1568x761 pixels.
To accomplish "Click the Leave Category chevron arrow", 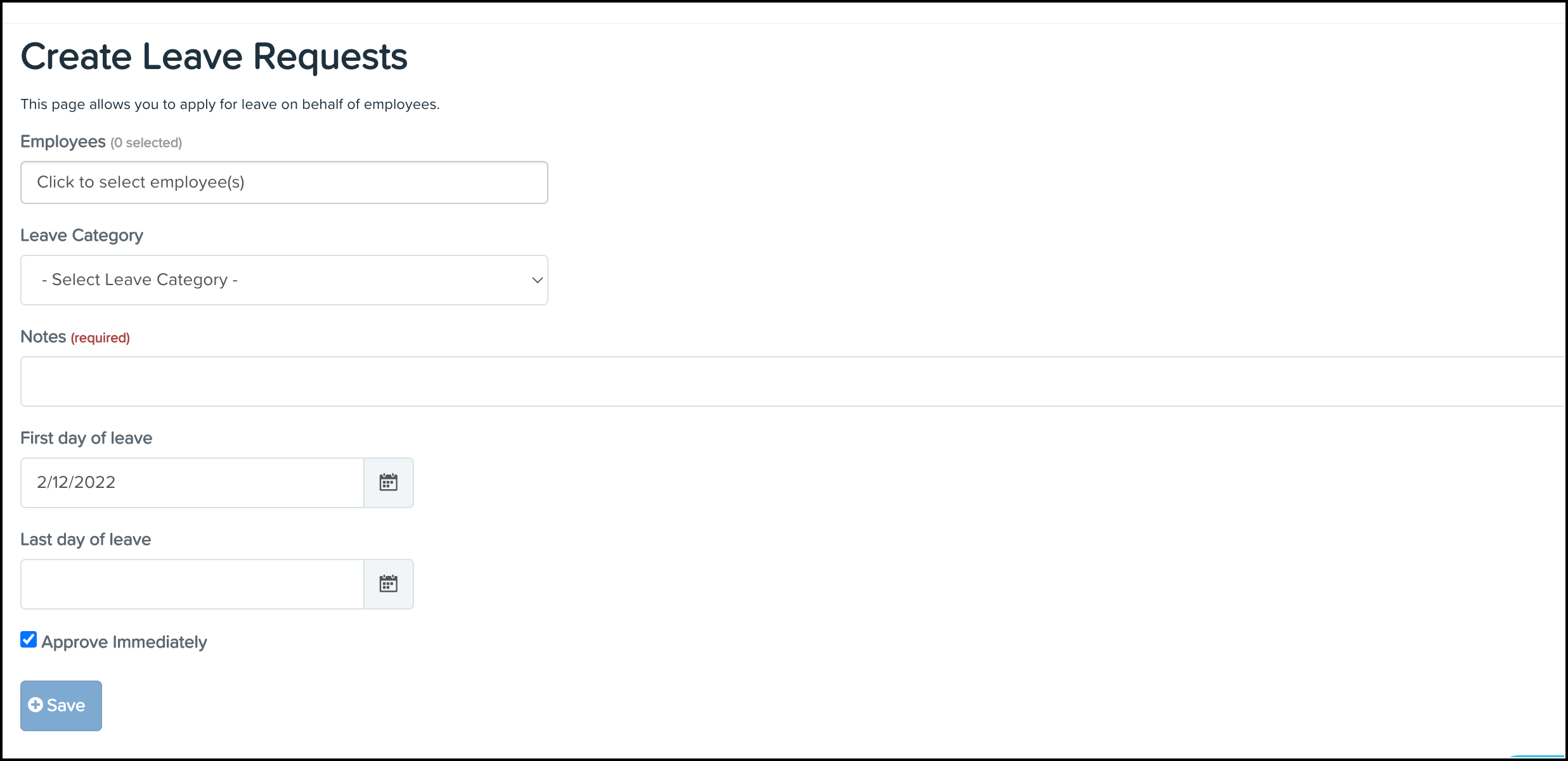I will (537, 280).
